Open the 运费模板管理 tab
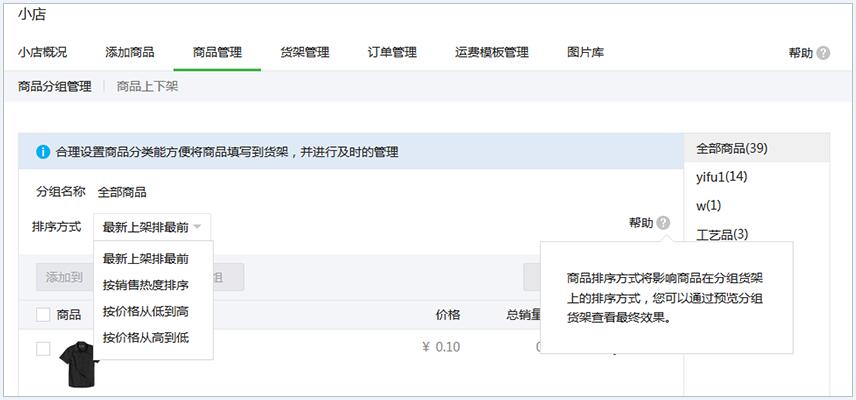The width and height of the screenshot is (856, 400). (491, 52)
